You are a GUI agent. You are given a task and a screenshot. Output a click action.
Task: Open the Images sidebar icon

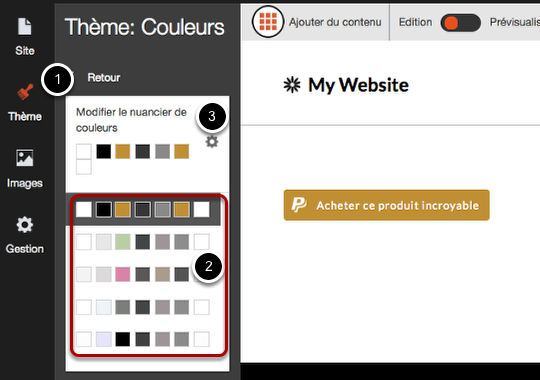pyautogui.click(x=25, y=158)
